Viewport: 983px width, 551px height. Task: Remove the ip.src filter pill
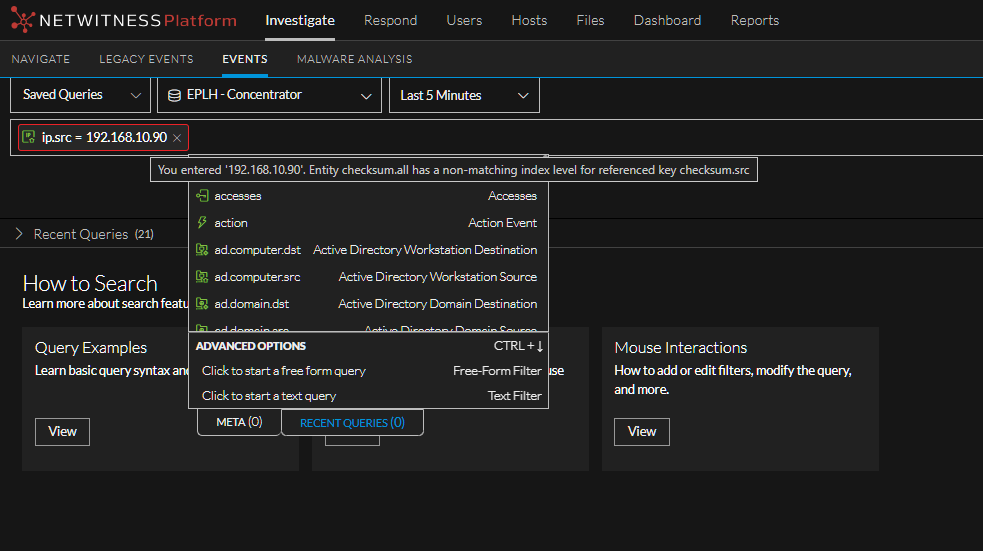177,138
